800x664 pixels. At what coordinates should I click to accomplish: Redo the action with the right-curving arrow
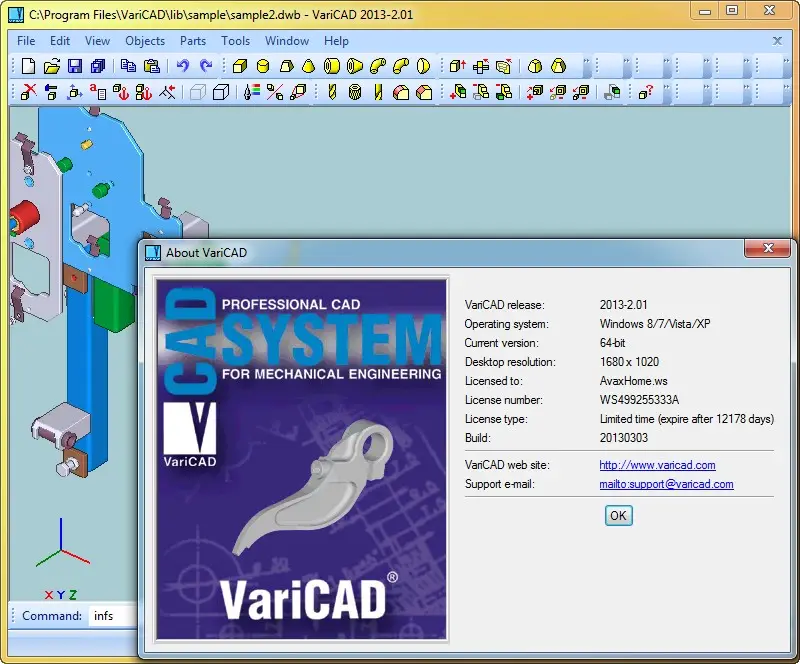[x=206, y=66]
